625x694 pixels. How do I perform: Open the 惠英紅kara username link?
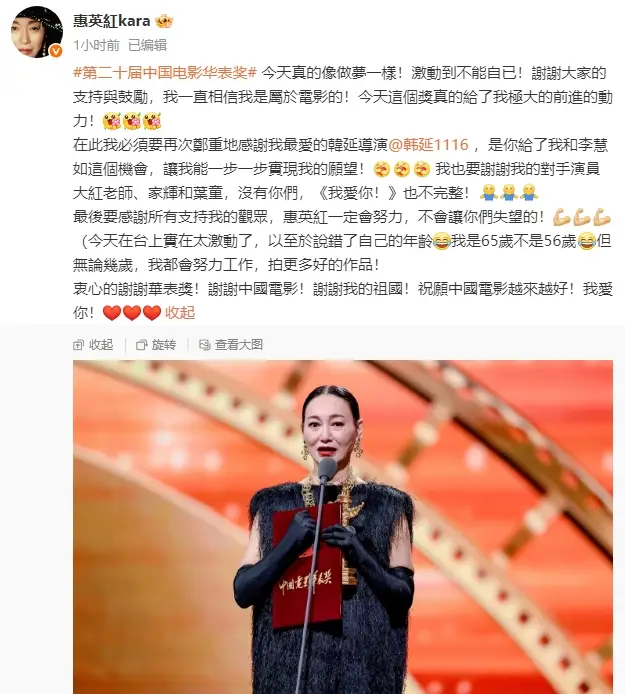(x=112, y=21)
